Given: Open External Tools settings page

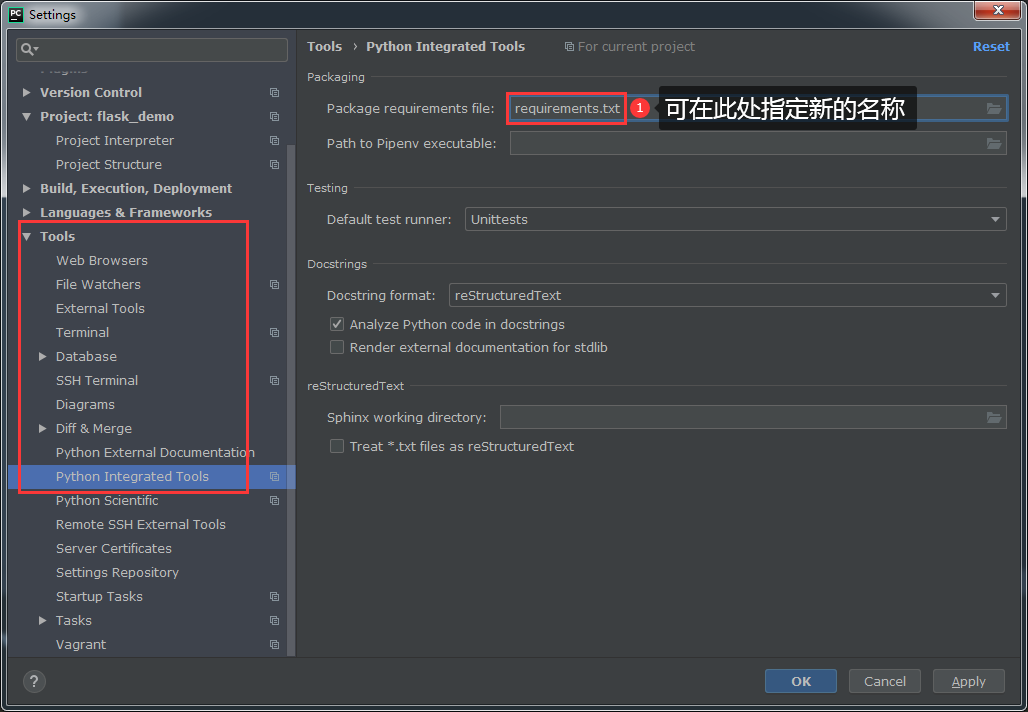Looking at the screenshot, I should tap(100, 308).
